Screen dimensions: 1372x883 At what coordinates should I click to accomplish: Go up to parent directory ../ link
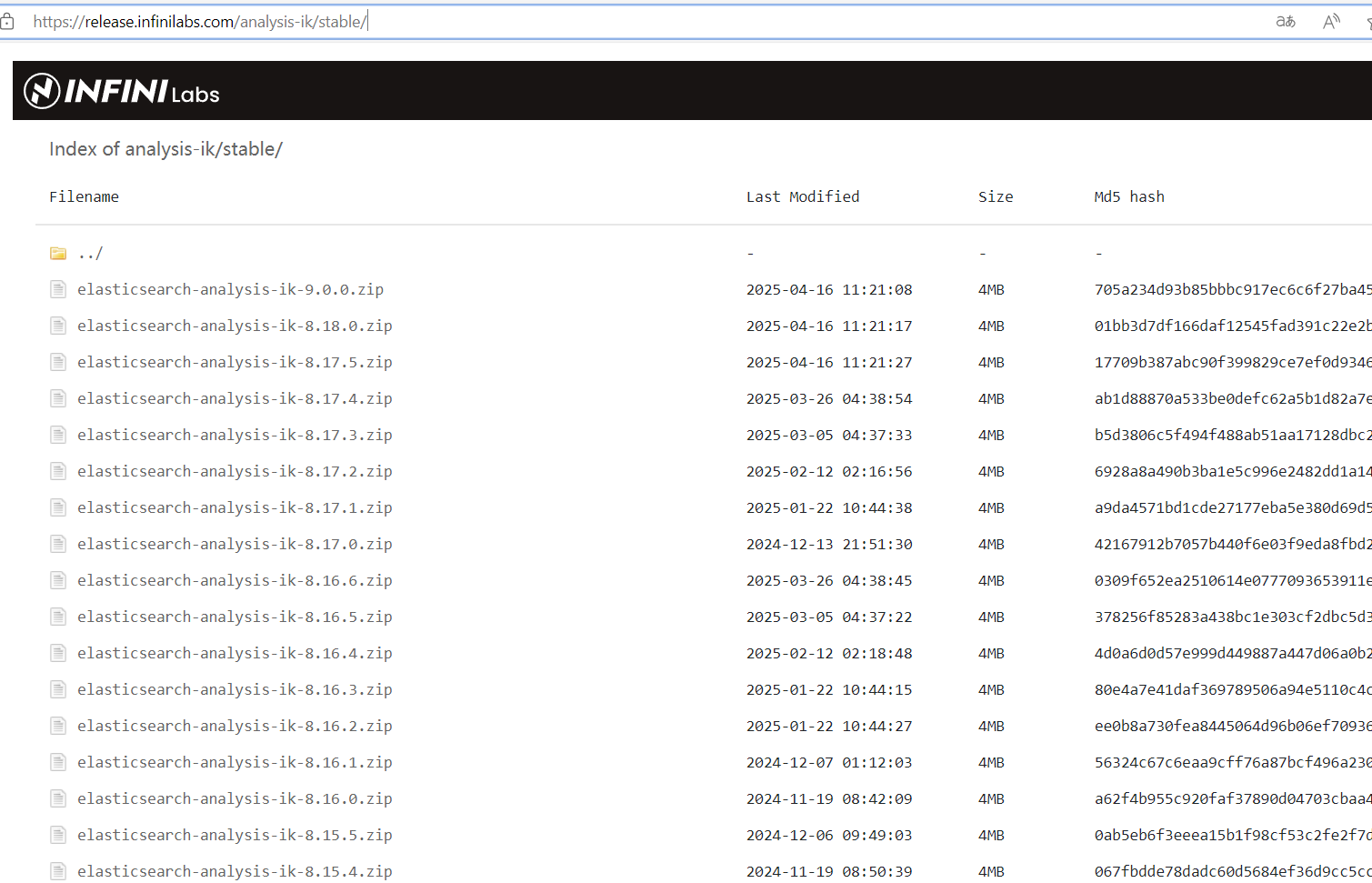(x=90, y=253)
